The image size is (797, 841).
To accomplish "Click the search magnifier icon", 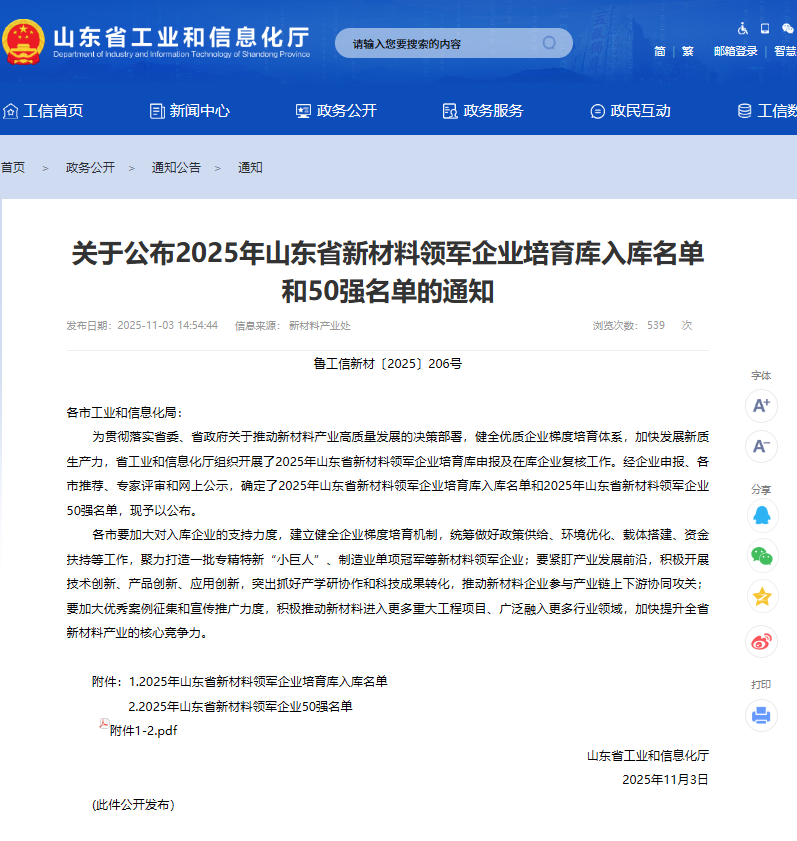I will [x=549, y=43].
